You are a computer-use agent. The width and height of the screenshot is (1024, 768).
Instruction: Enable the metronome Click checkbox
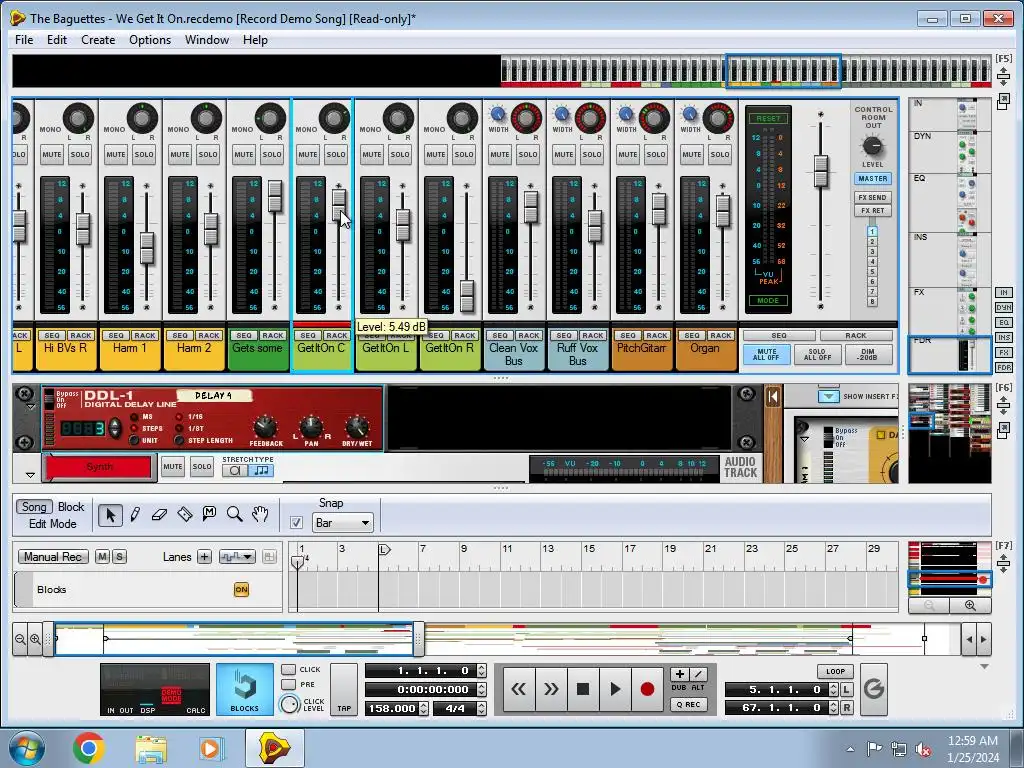(289, 669)
